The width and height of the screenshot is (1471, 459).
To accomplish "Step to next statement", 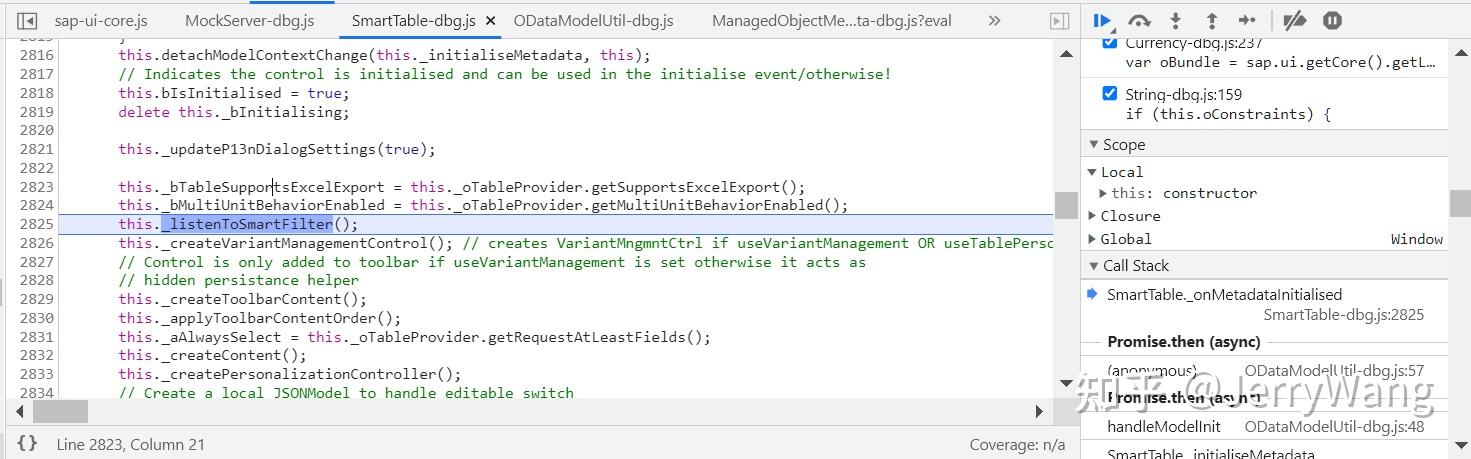I will [1247, 20].
